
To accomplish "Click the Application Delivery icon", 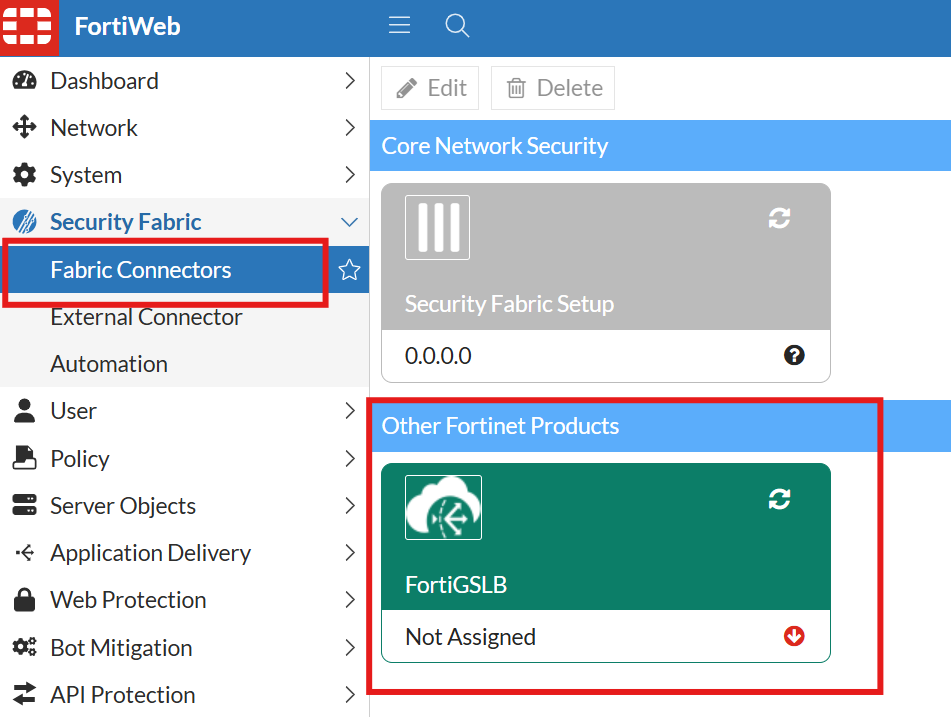I will pos(24,553).
